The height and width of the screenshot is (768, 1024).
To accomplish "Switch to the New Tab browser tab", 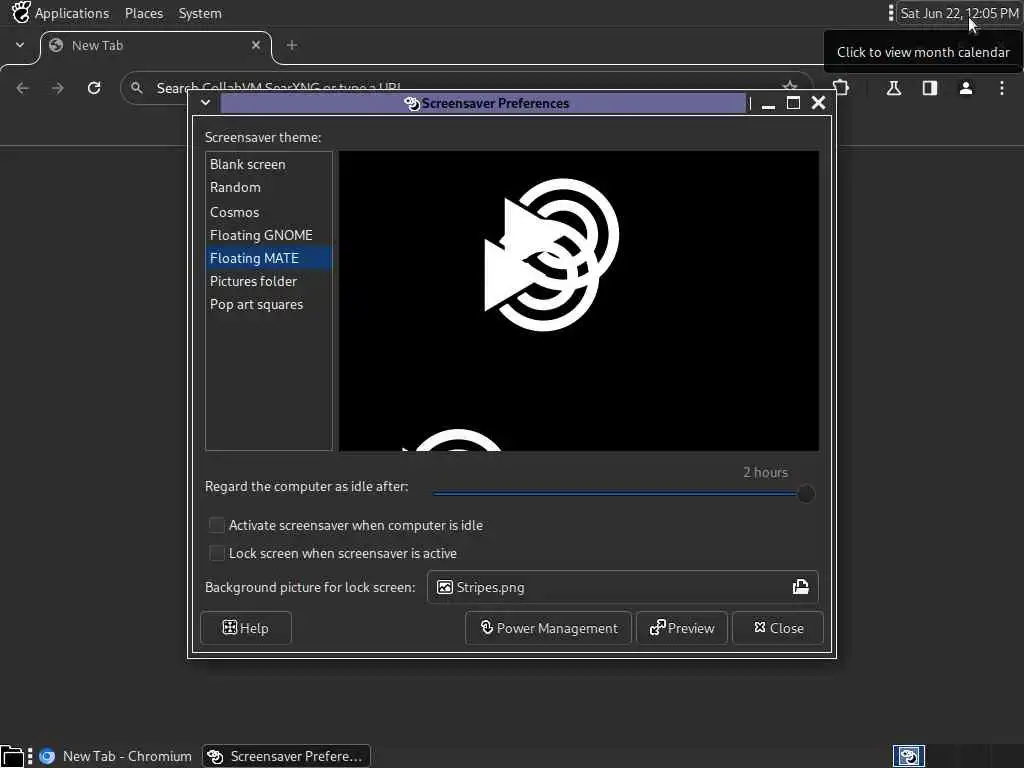I will click(x=154, y=46).
